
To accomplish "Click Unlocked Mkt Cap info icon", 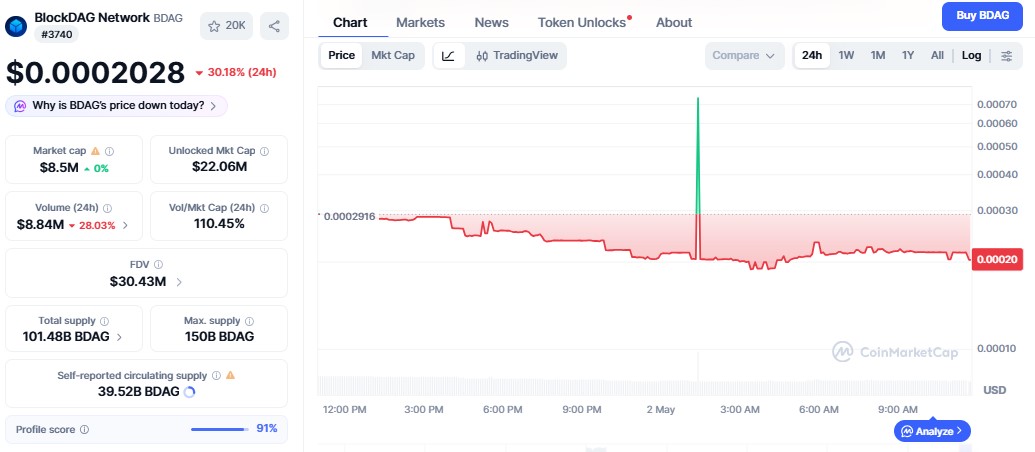I will (x=265, y=151).
